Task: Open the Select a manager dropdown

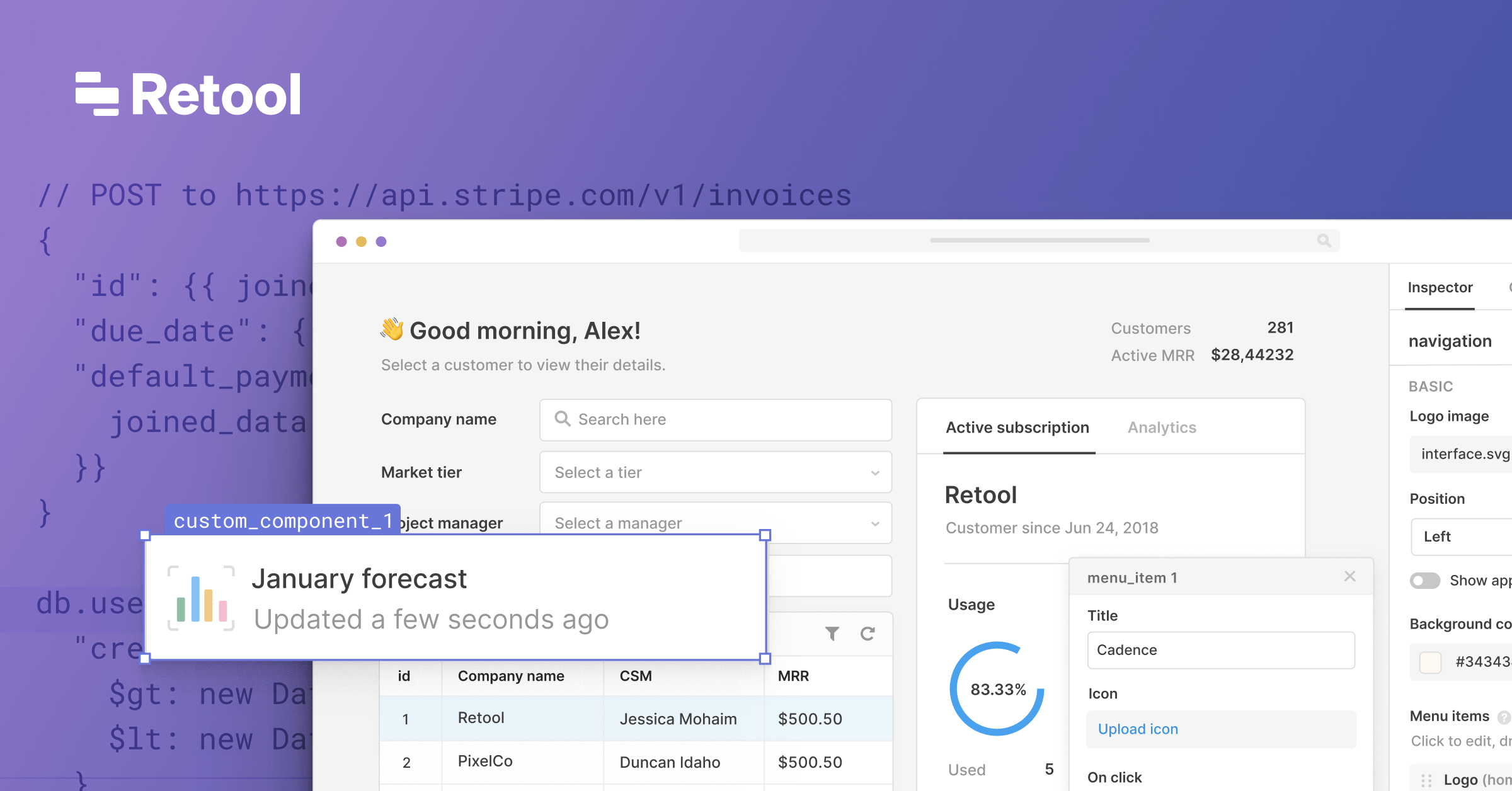Action: point(716,523)
